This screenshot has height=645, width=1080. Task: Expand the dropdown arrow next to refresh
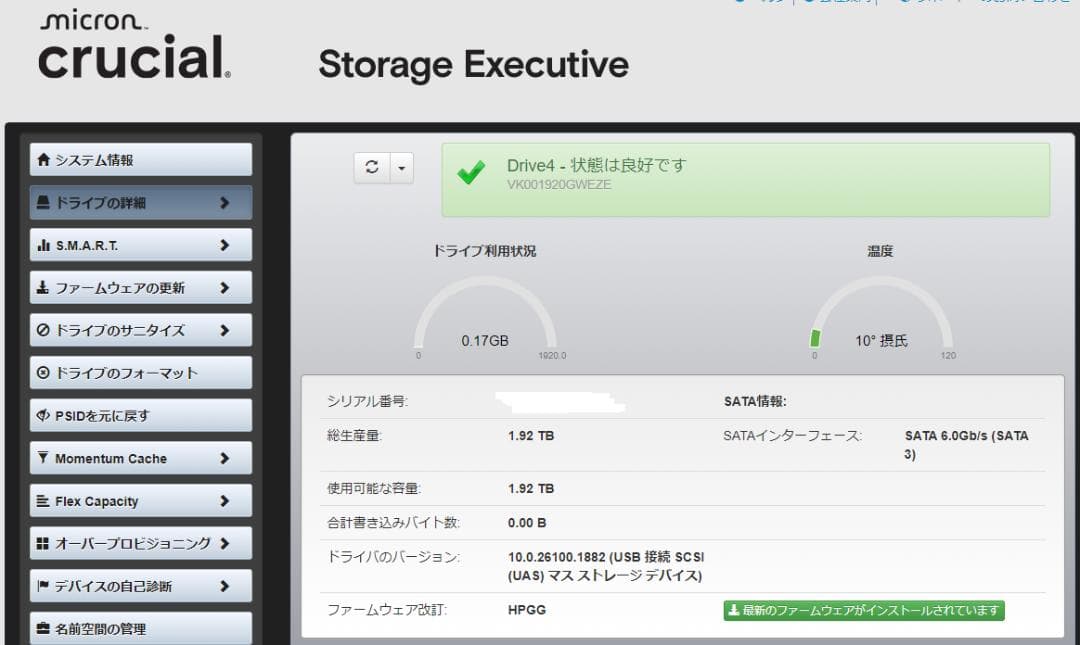pos(402,168)
